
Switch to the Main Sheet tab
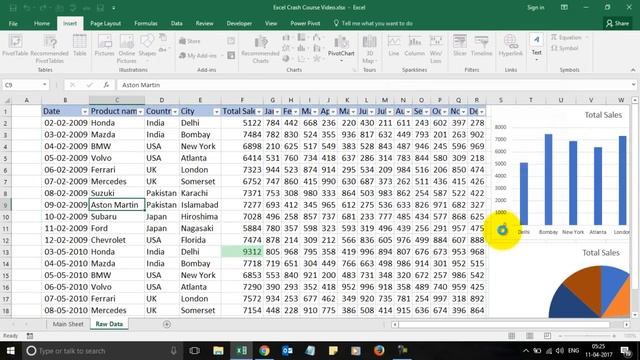tap(68, 324)
